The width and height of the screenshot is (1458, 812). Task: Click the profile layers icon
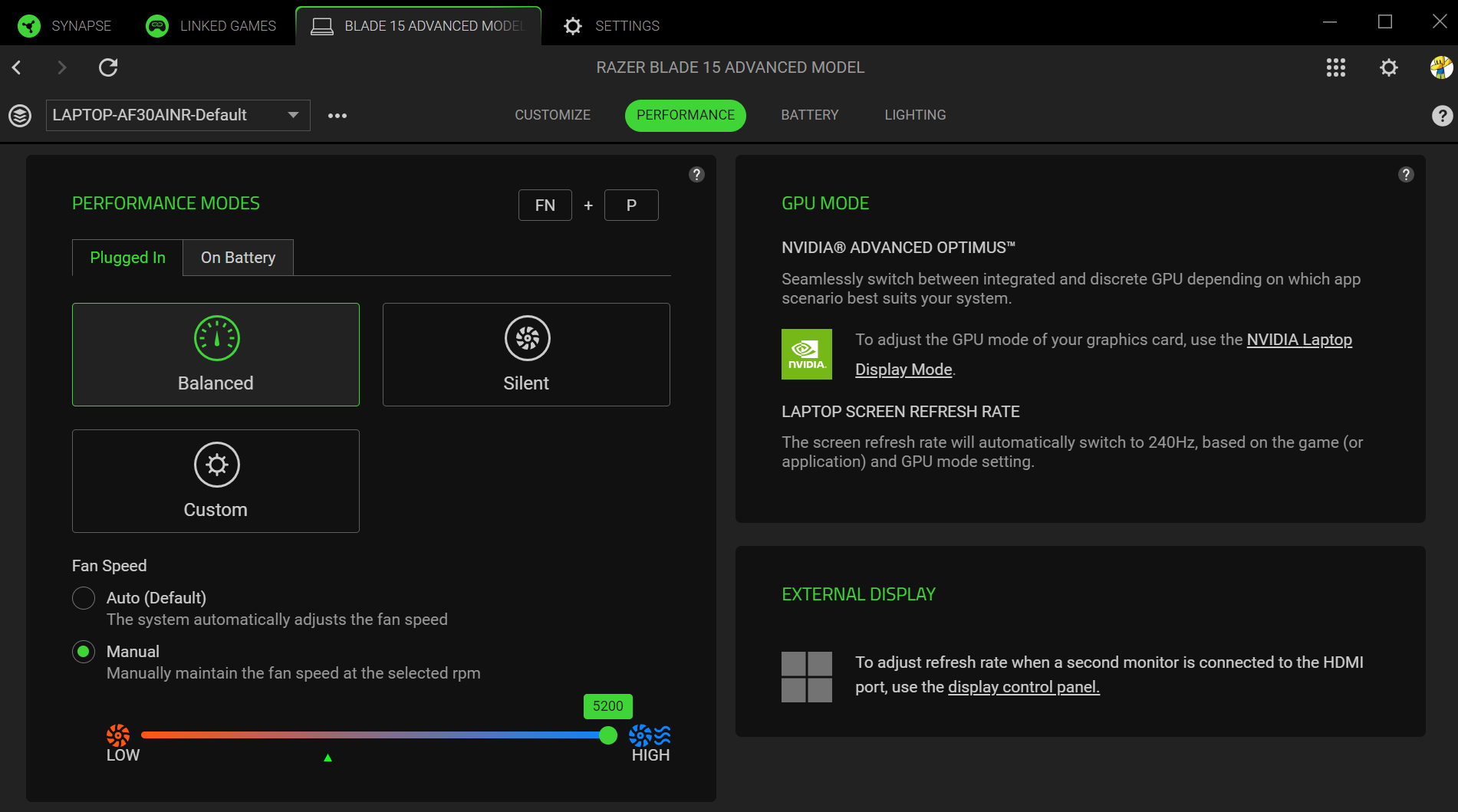20,116
